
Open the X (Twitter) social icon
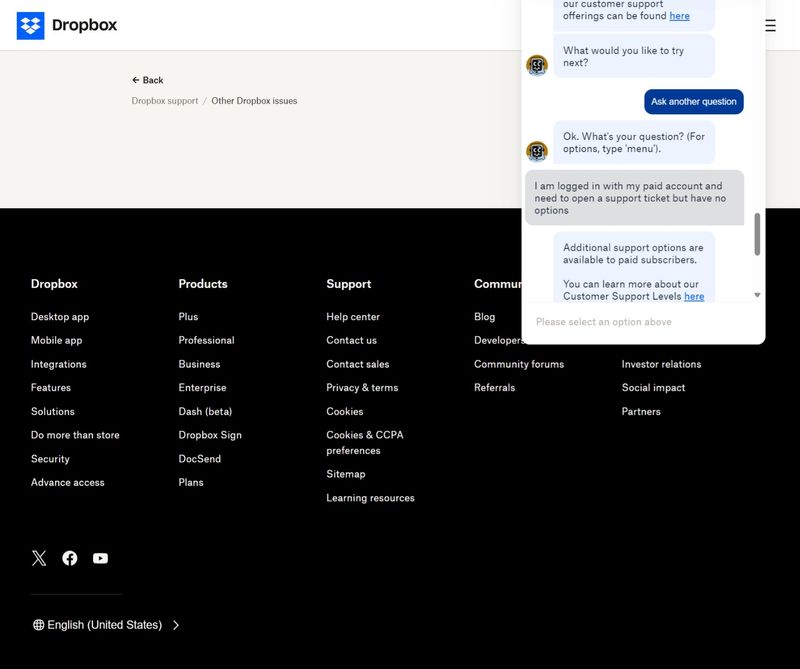coord(39,558)
